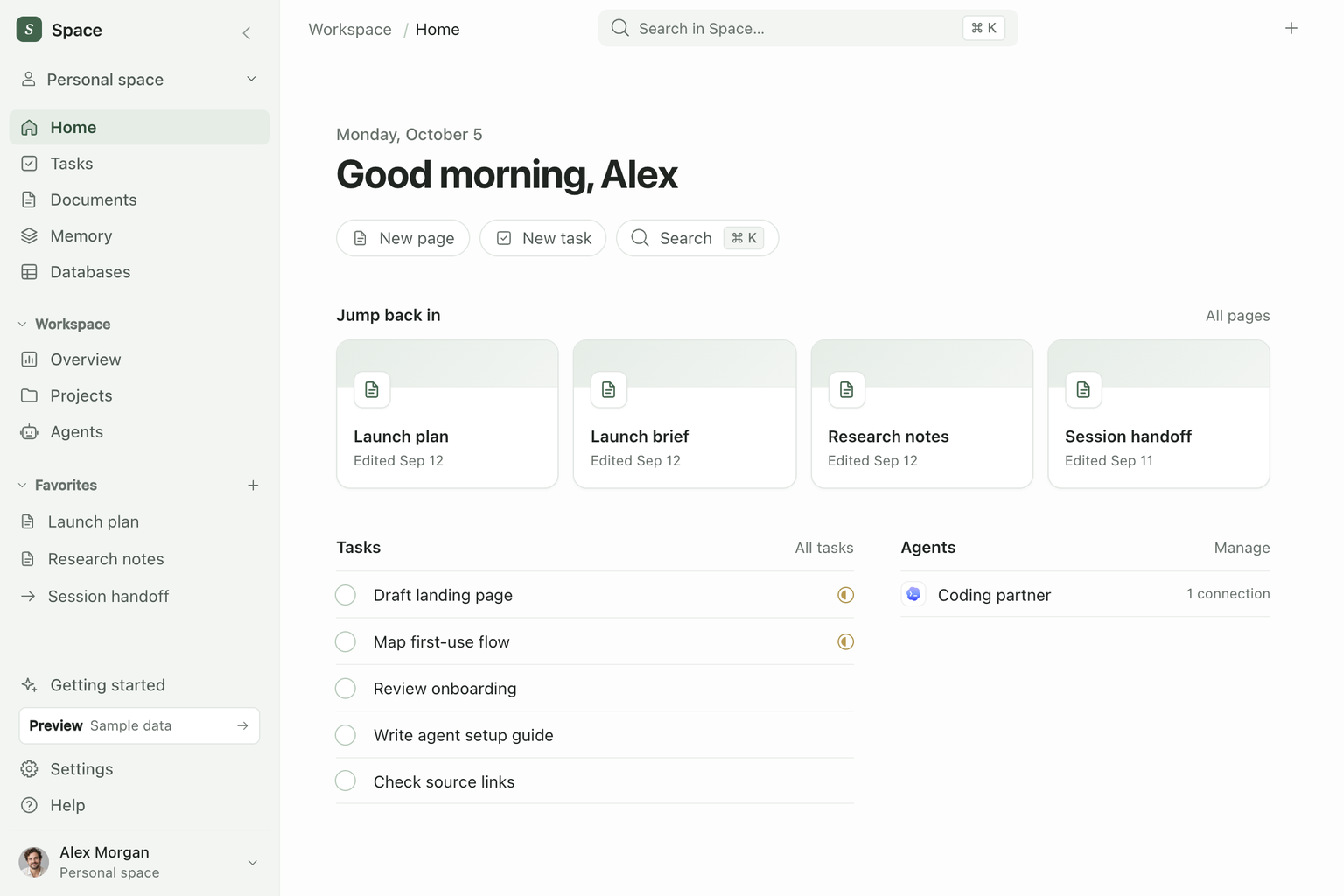Click the Manage link in Agents
The width and height of the screenshot is (1344, 896).
click(1242, 548)
